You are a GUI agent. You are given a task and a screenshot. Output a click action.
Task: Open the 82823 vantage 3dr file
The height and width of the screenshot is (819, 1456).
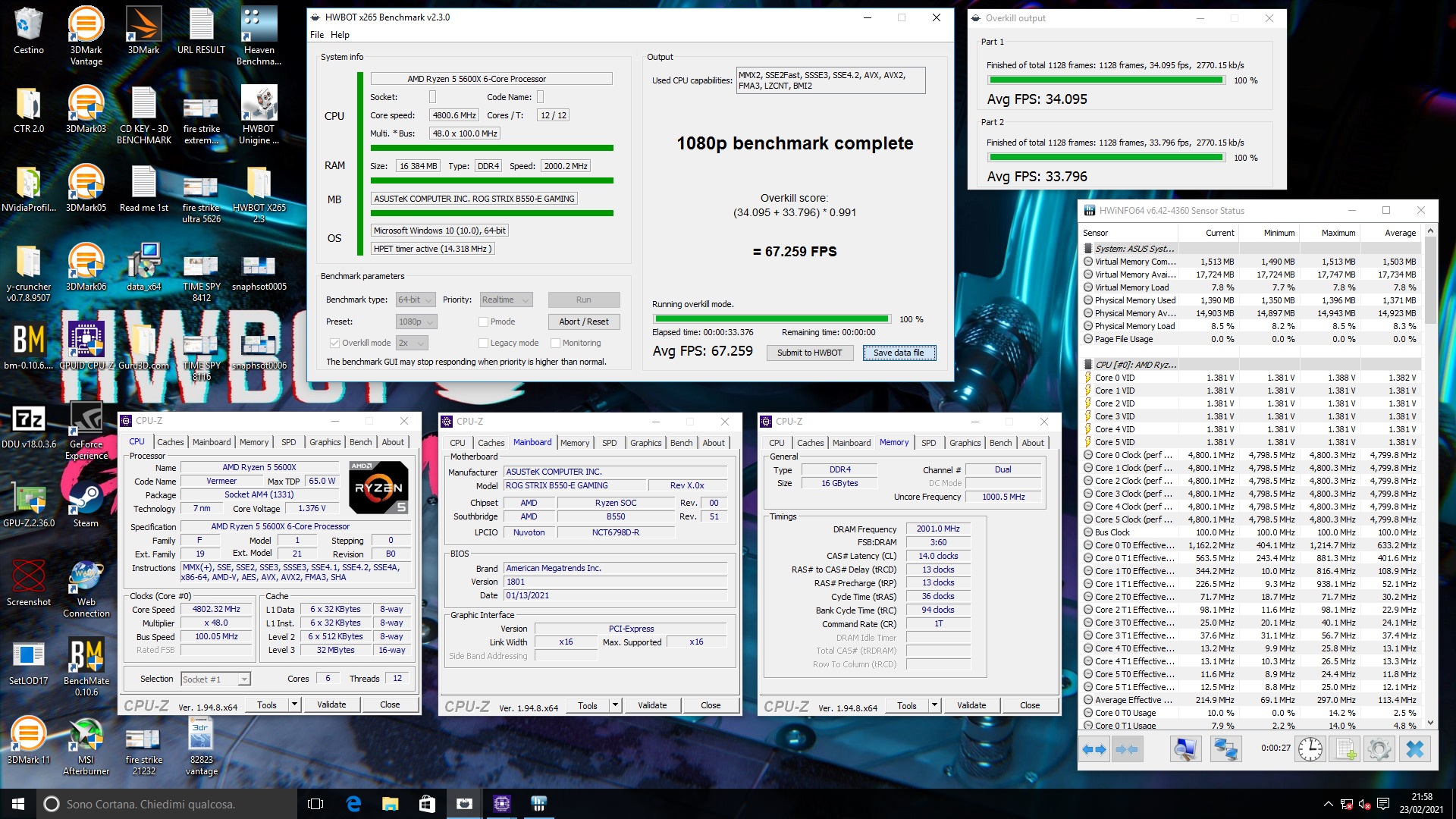pos(201,746)
